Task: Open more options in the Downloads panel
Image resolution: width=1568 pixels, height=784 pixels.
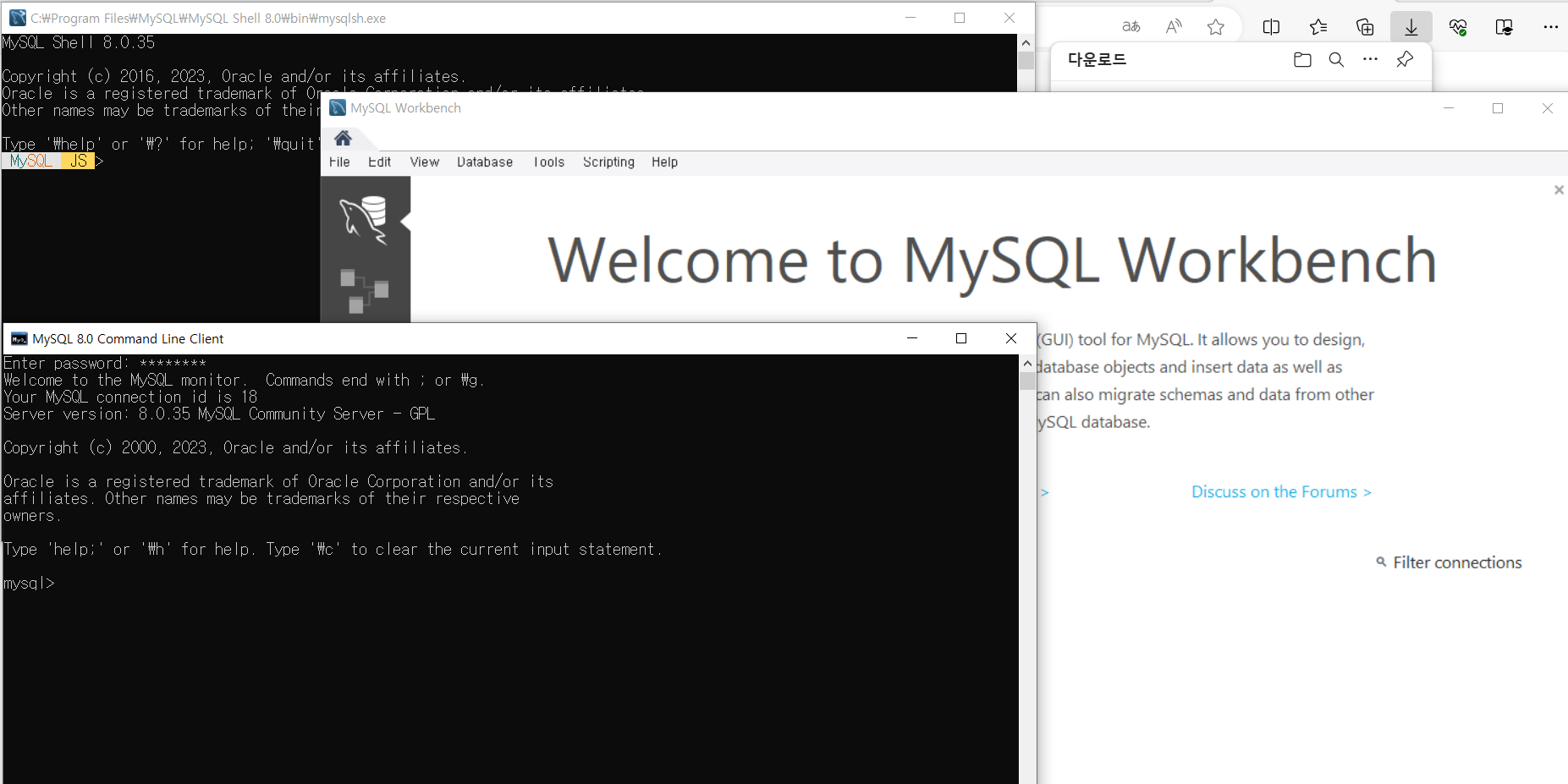Action: click(x=1371, y=59)
